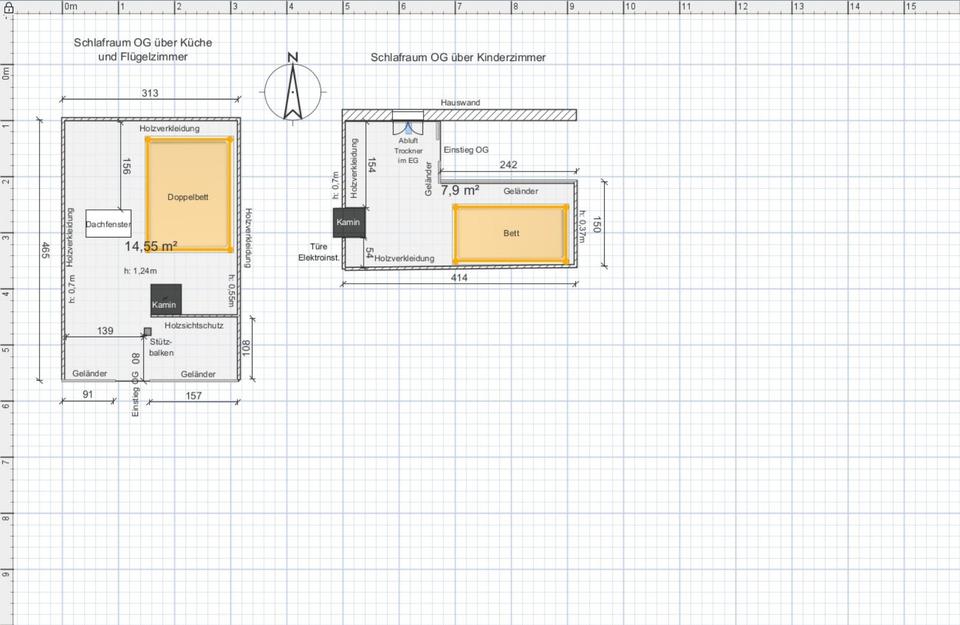Image resolution: width=960 pixels, height=625 pixels.
Task: Click the lock icon in the ruler corner
Action: tap(7, 7)
